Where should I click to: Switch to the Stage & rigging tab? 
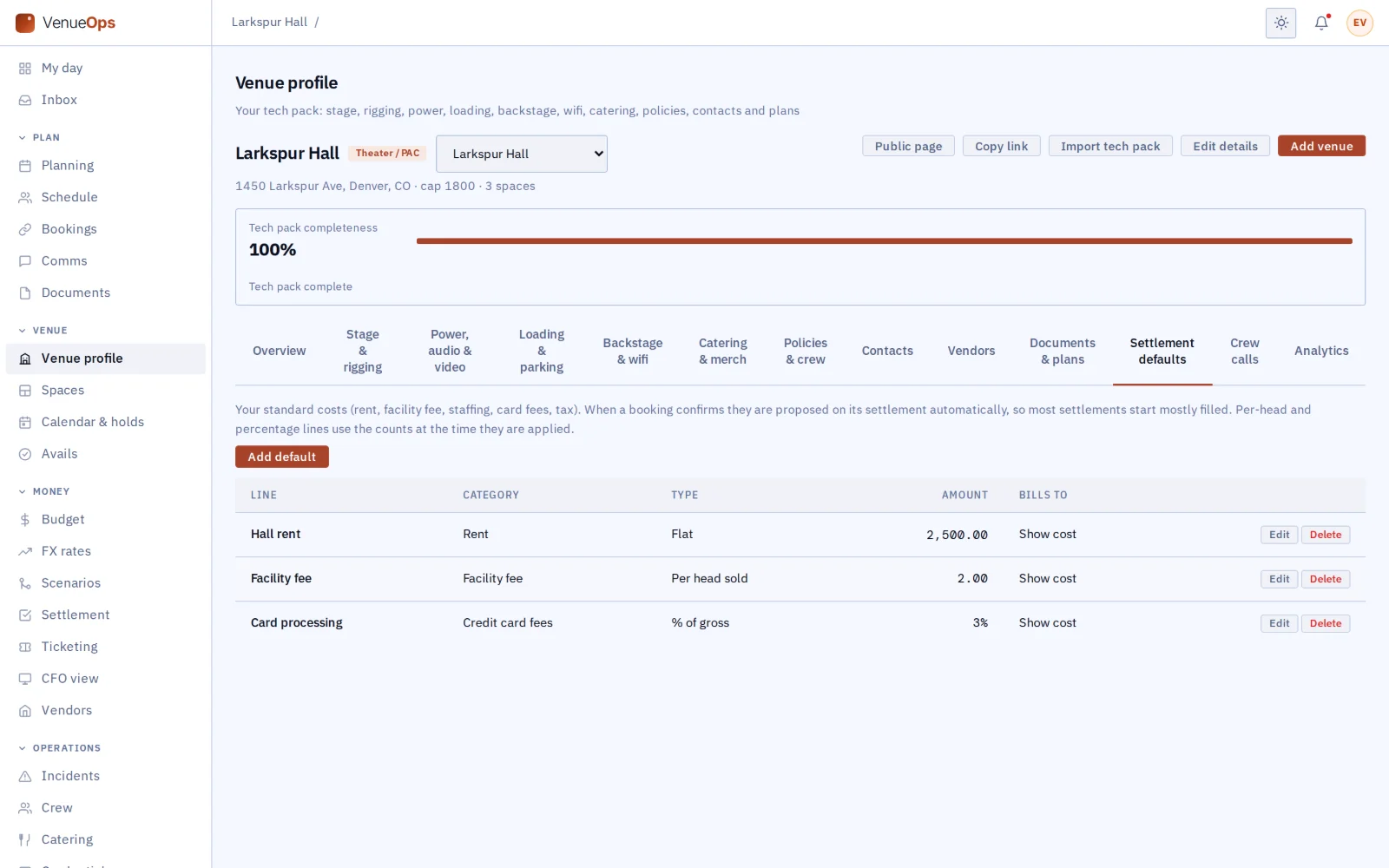362,351
